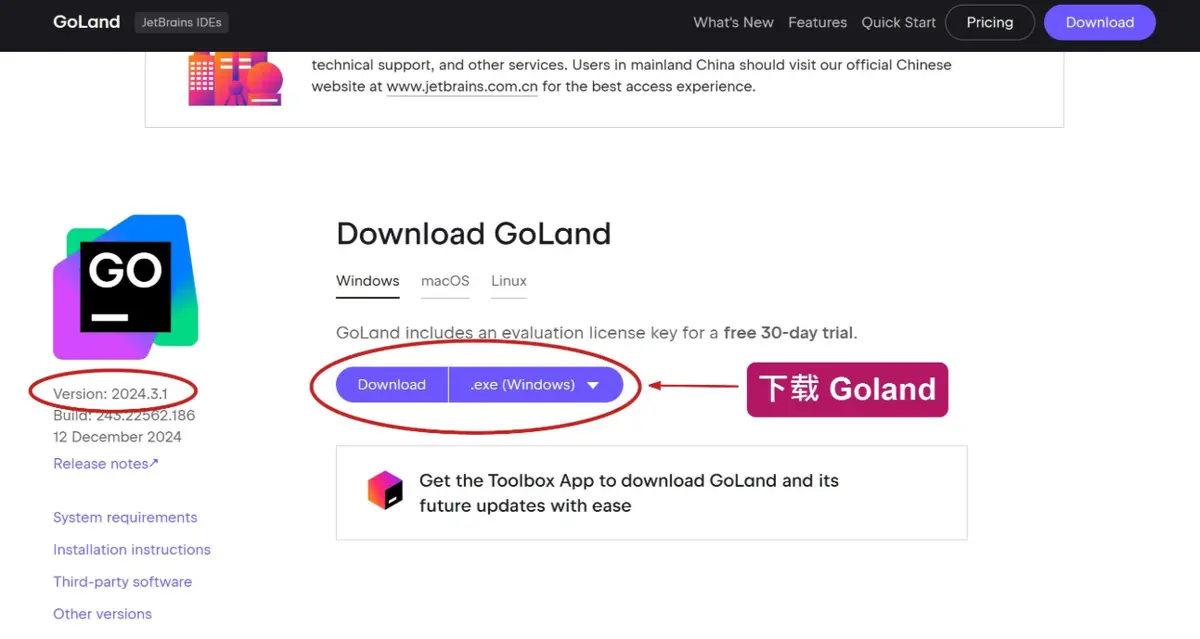Expand the .exe (Windows) installer dropdown

536,385
